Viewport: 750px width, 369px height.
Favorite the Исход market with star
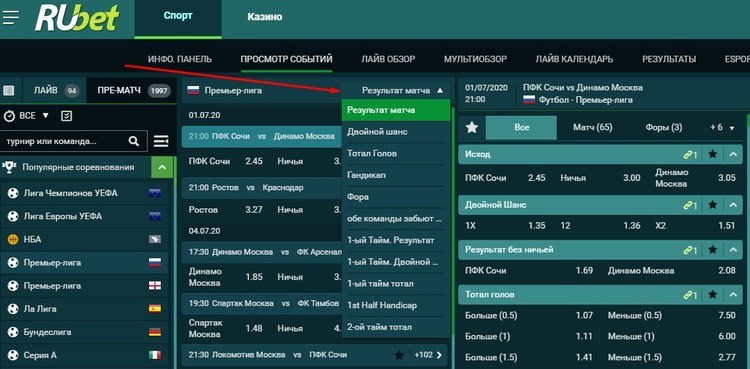click(713, 154)
